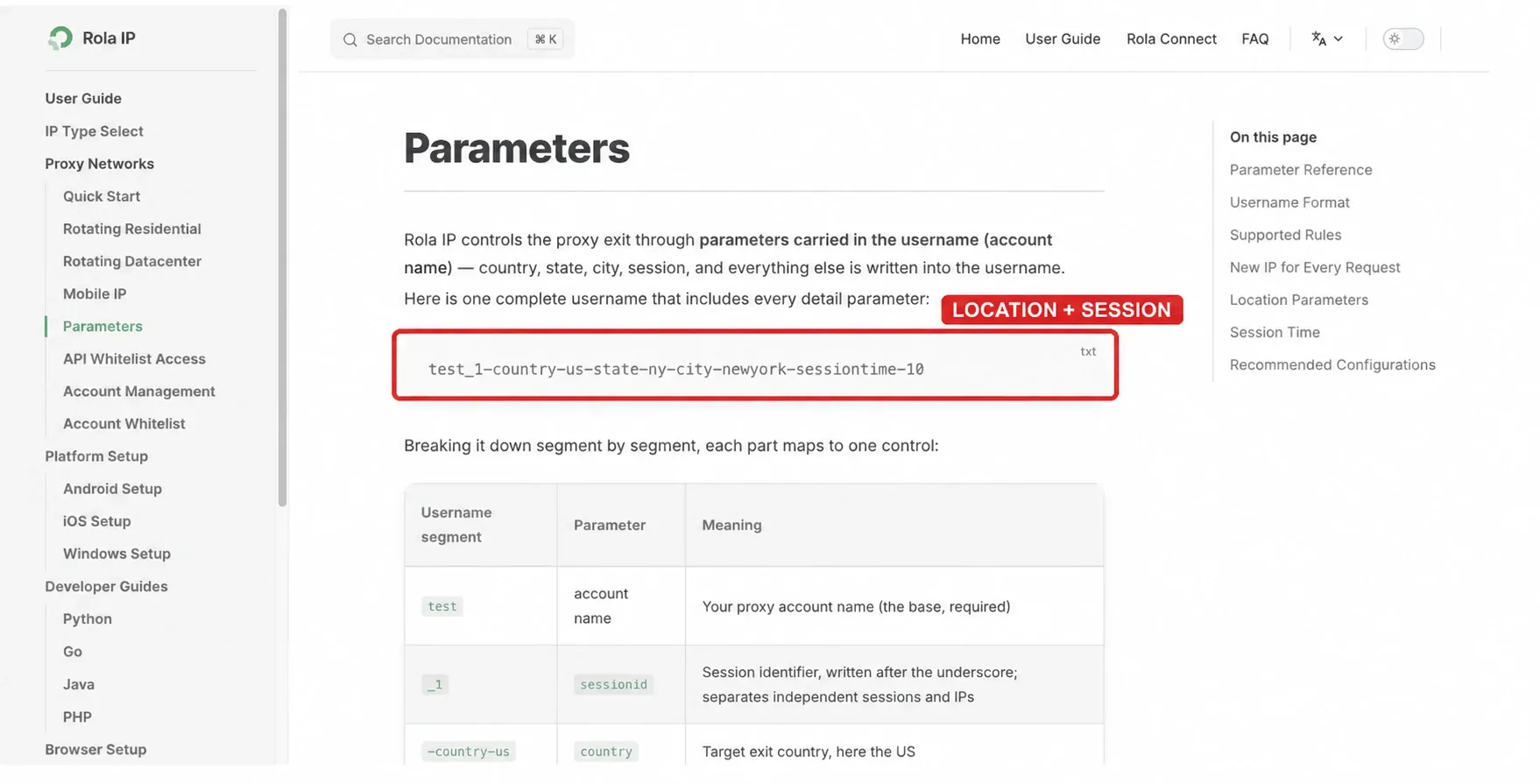The width and height of the screenshot is (1540, 784).
Task: Open Account Whitelist page
Action: (124, 422)
